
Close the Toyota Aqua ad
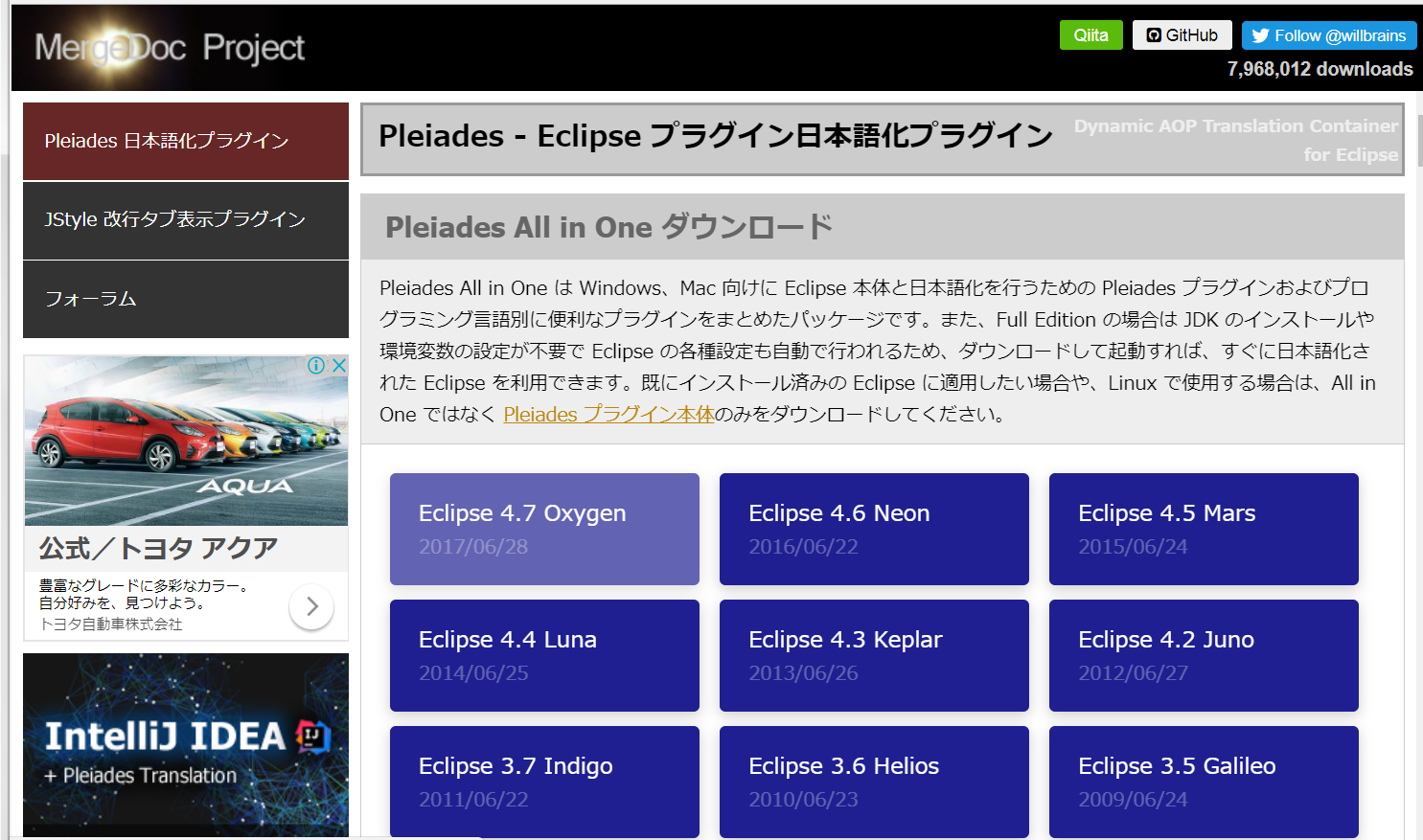tap(338, 365)
